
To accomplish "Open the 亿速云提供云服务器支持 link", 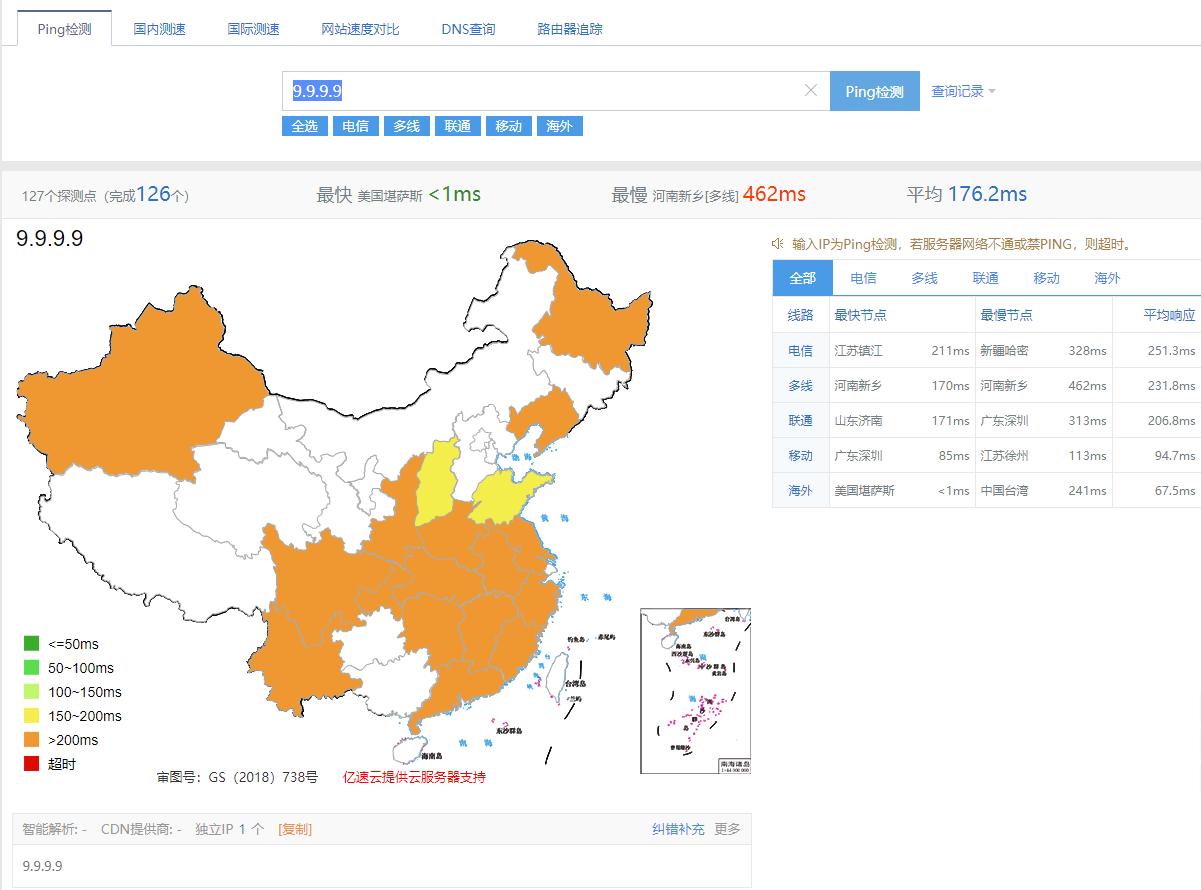I will pos(414,777).
